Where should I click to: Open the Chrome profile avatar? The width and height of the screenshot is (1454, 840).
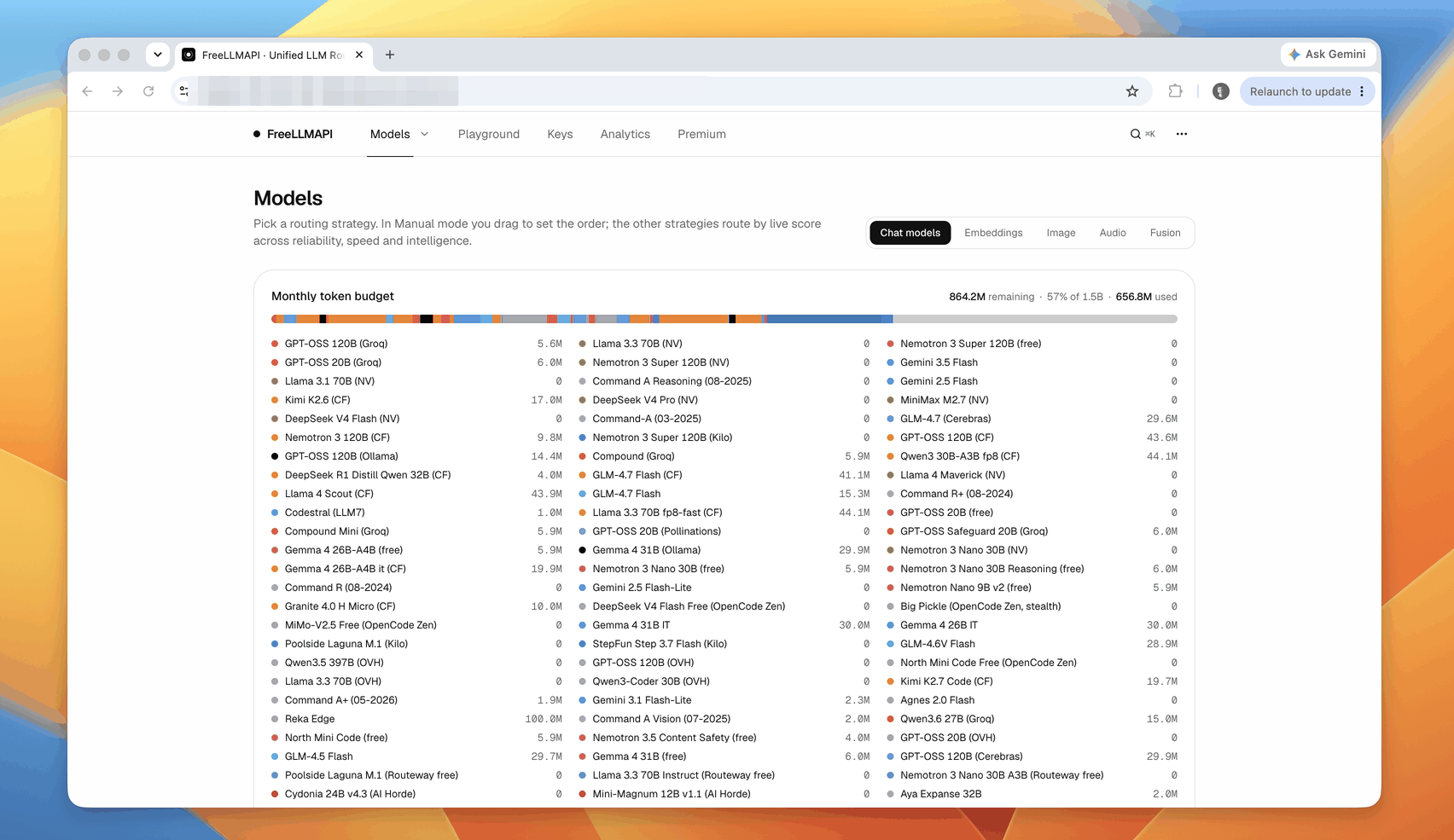tap(1221, 91)
